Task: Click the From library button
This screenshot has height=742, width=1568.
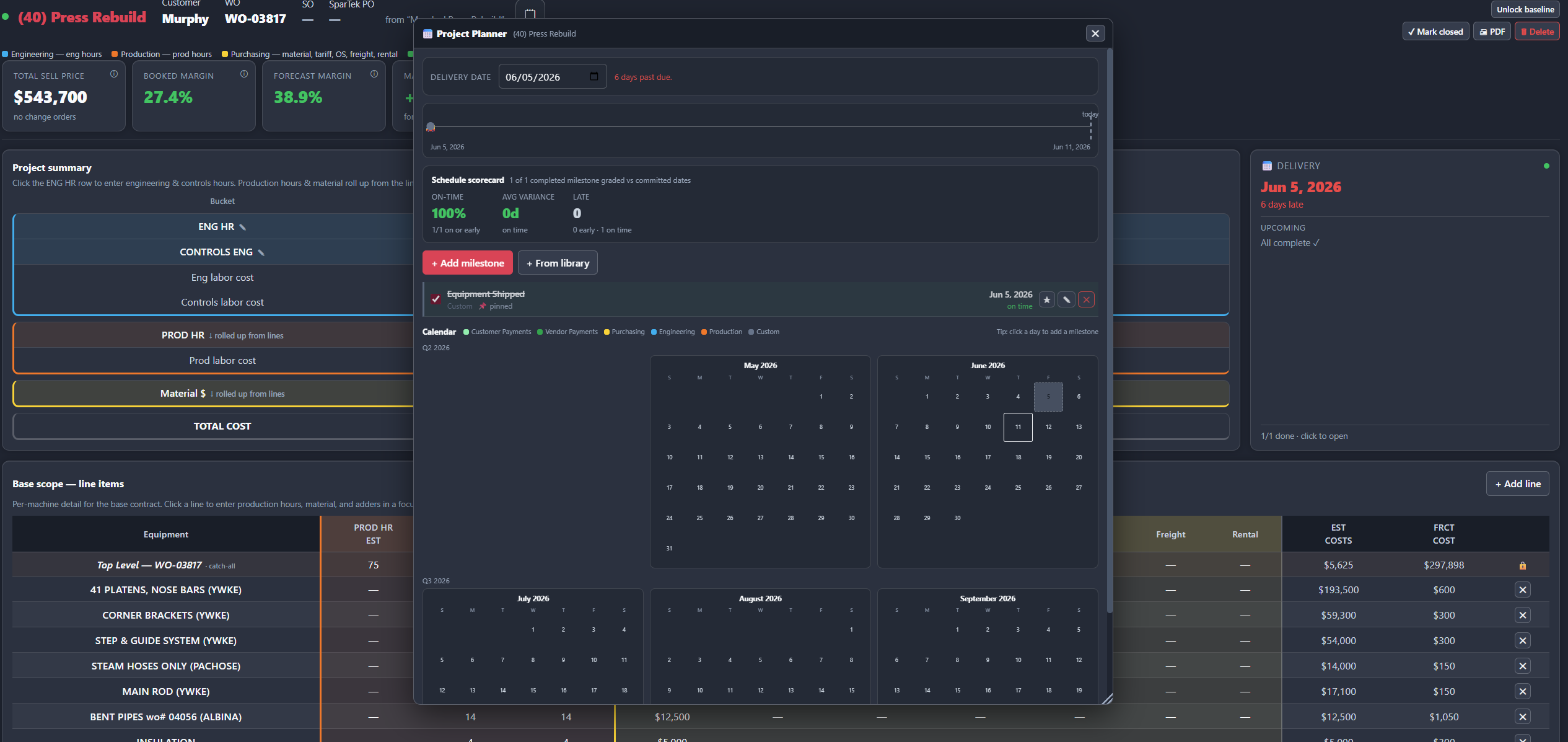Action: [558, 263]
